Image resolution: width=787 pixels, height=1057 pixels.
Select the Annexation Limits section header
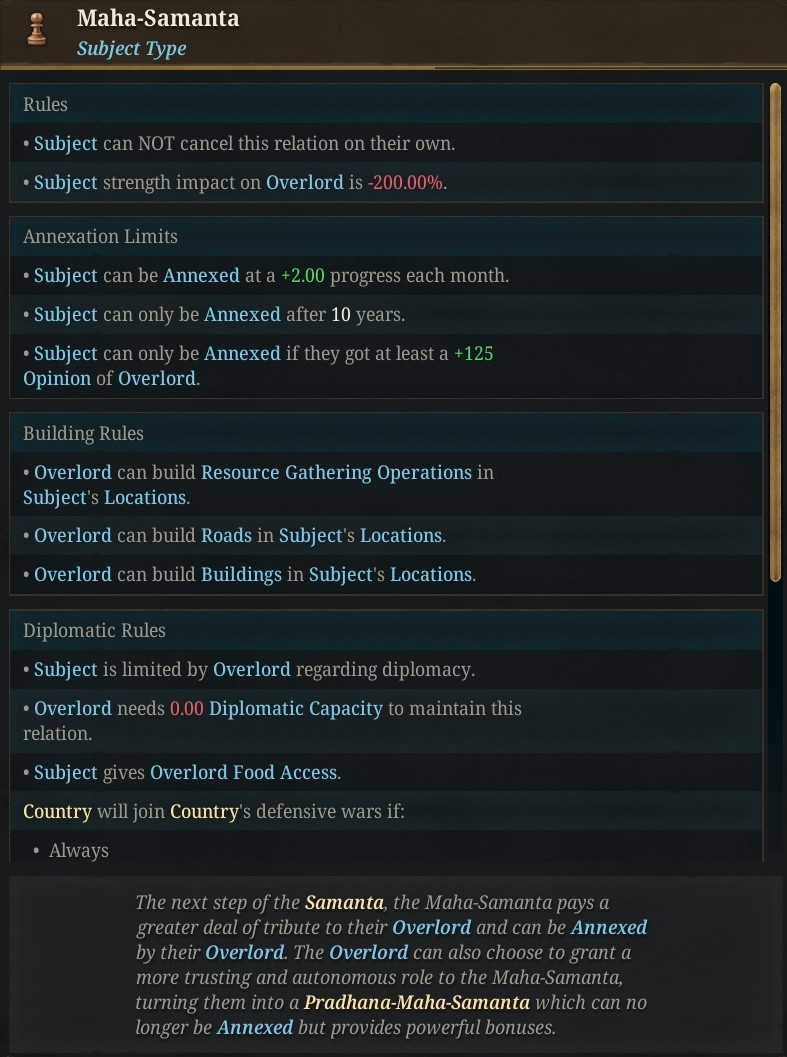coord(386,237)
